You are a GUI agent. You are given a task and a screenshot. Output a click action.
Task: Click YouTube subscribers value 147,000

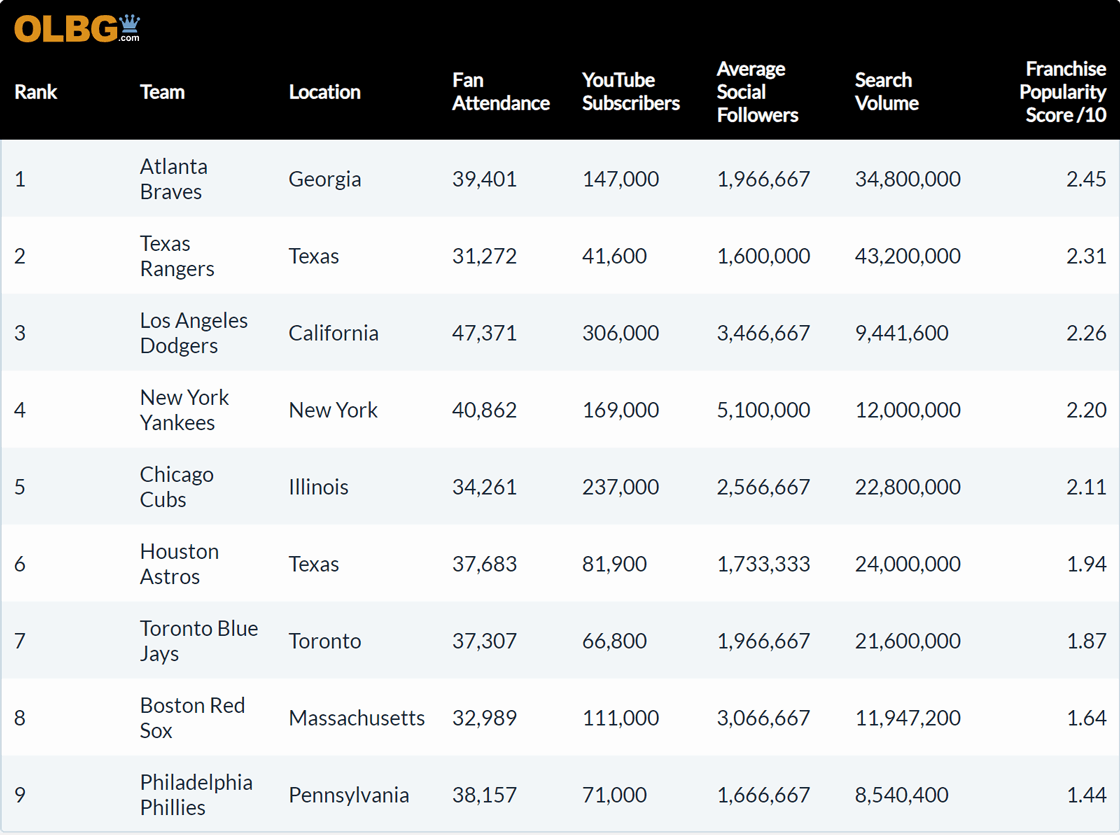point(621,179)
